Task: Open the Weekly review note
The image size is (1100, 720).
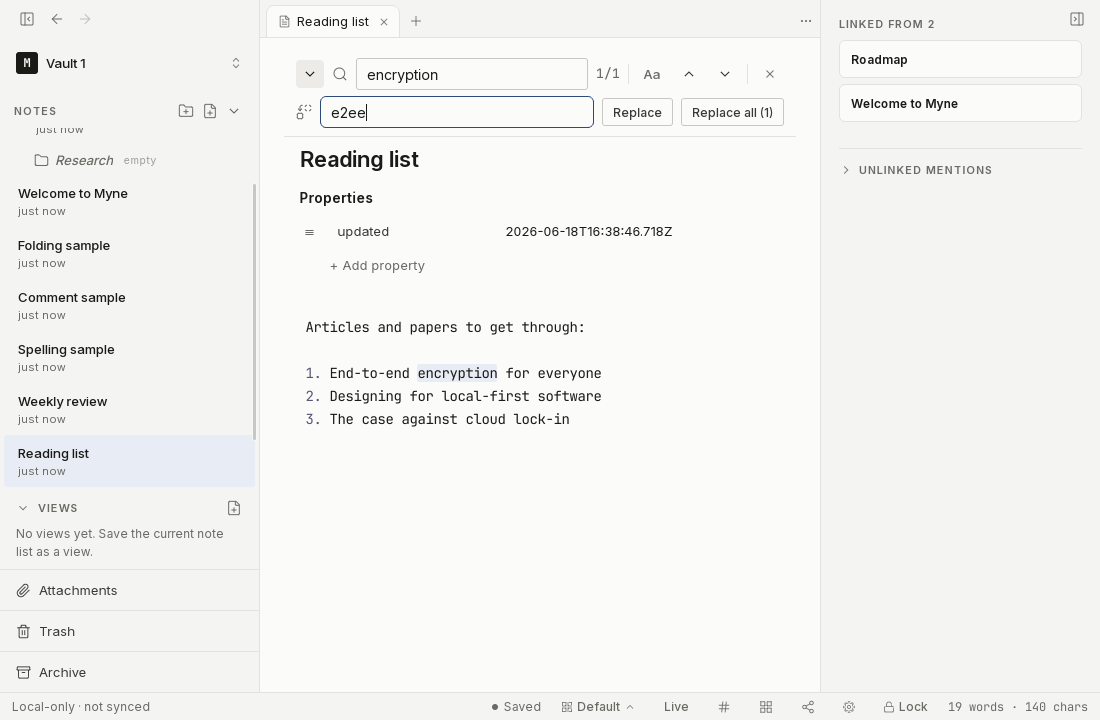Action: [x=129, y=409]
